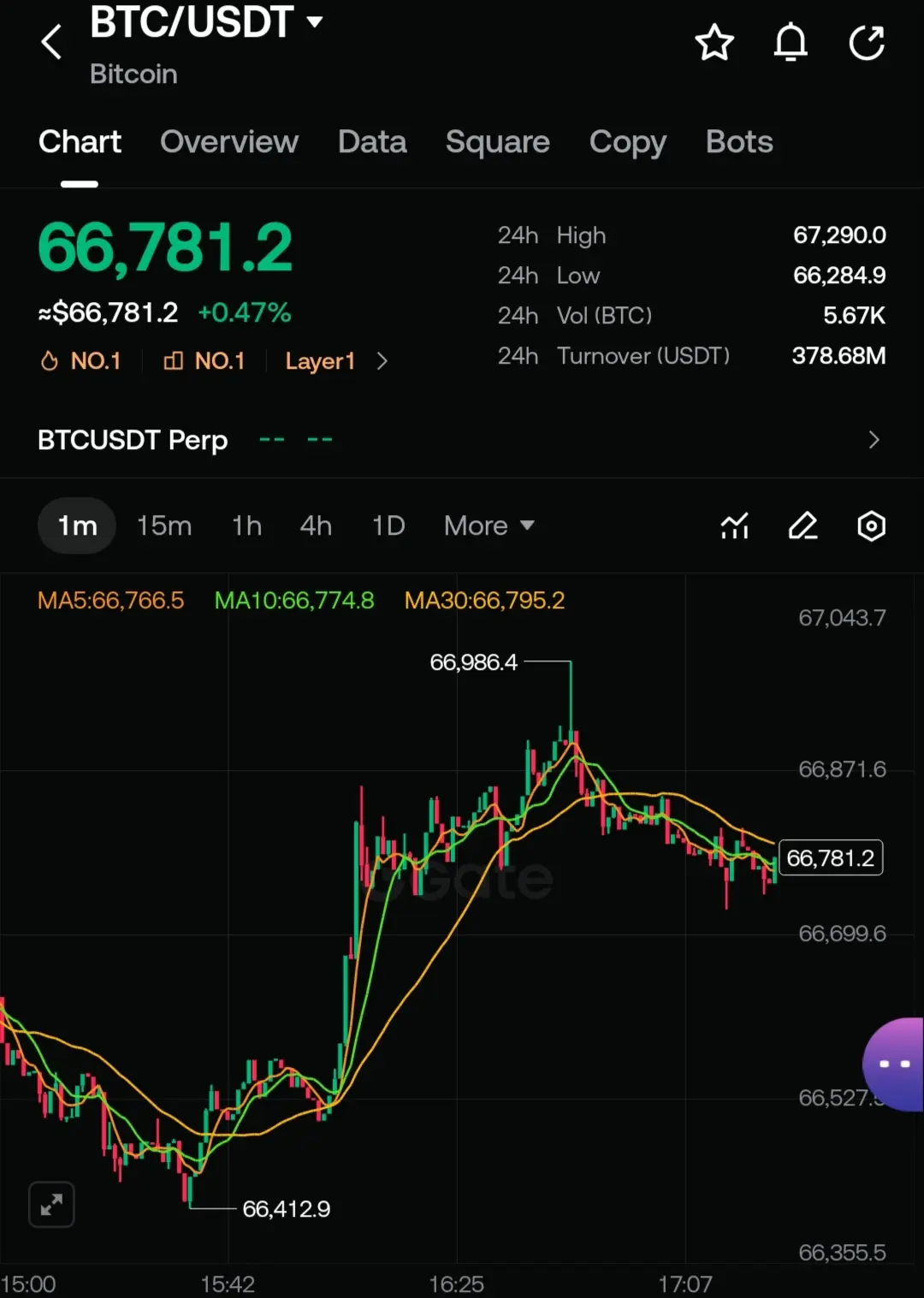Tap the 24h Vol (BTC) value 5.67K

coord(854,316)
